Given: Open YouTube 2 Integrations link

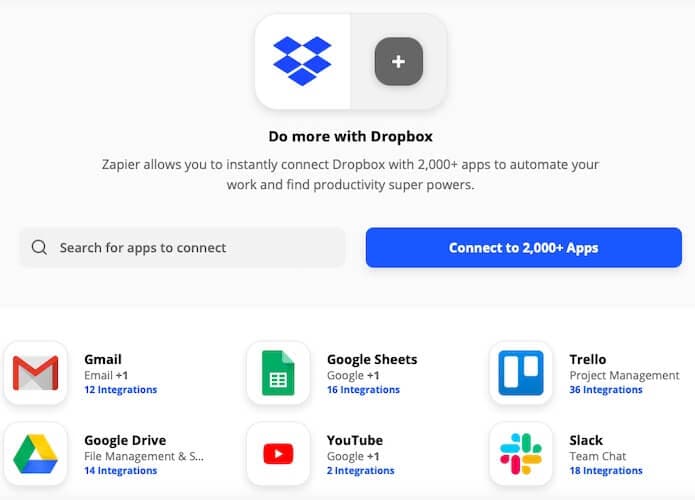Looking at the screenshot, I should click(360, 470).
